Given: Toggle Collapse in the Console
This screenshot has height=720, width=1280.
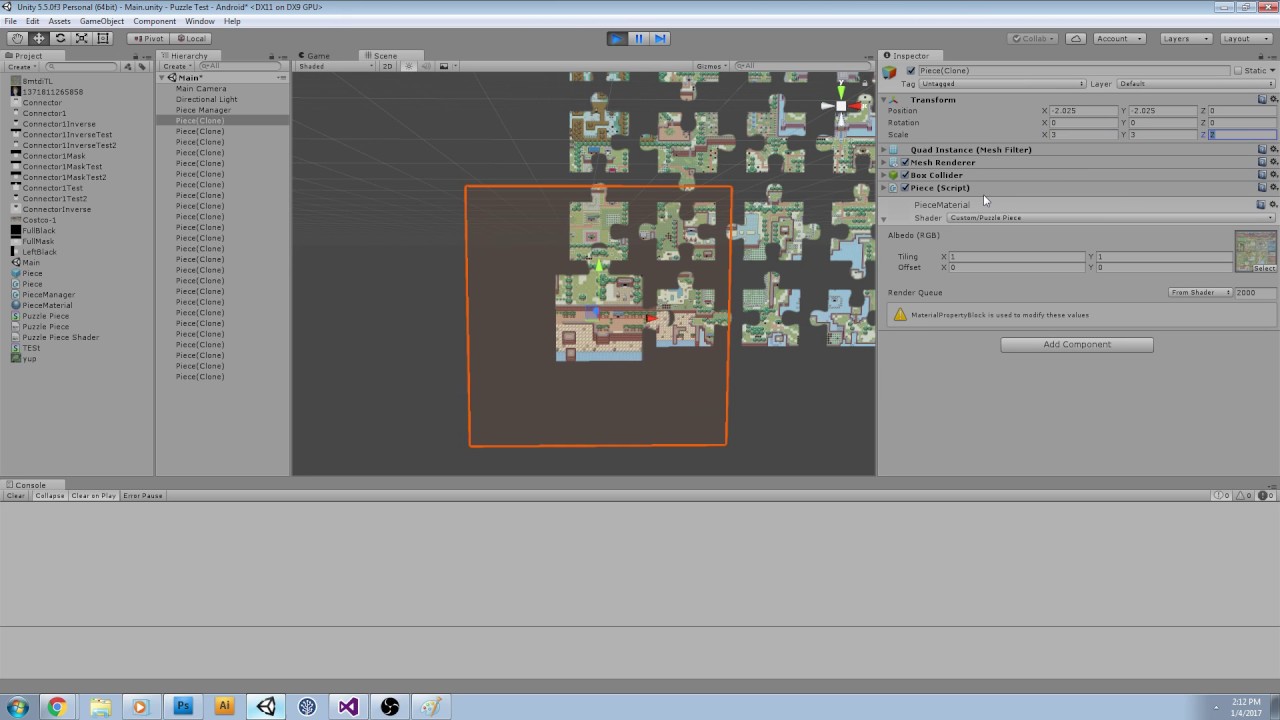Looking at the screenshot, I should [49, 496].
